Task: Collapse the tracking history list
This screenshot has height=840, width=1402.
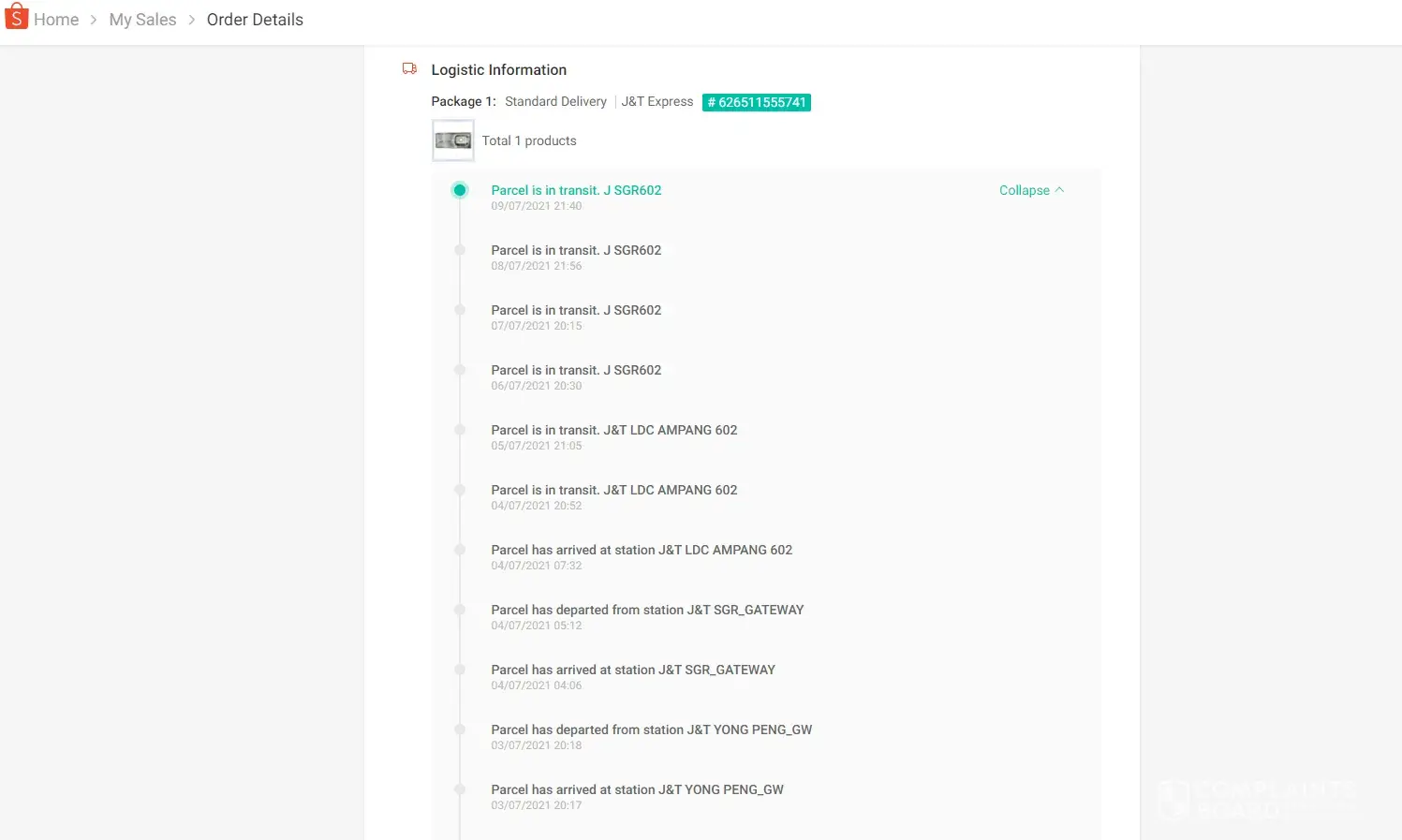Action: tap(1030, 190)
